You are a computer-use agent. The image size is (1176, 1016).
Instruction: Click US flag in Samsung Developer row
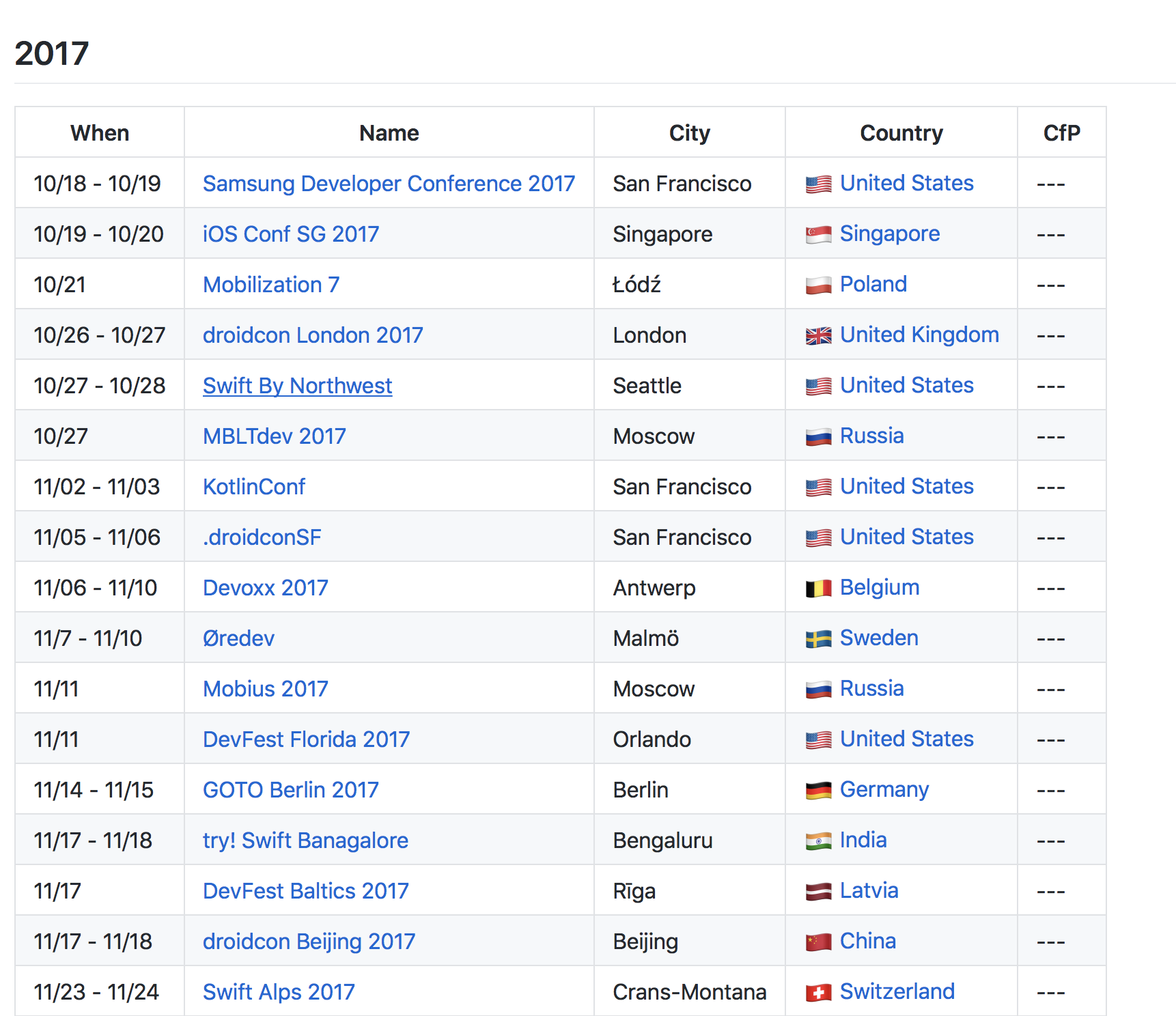pos(818,184)
